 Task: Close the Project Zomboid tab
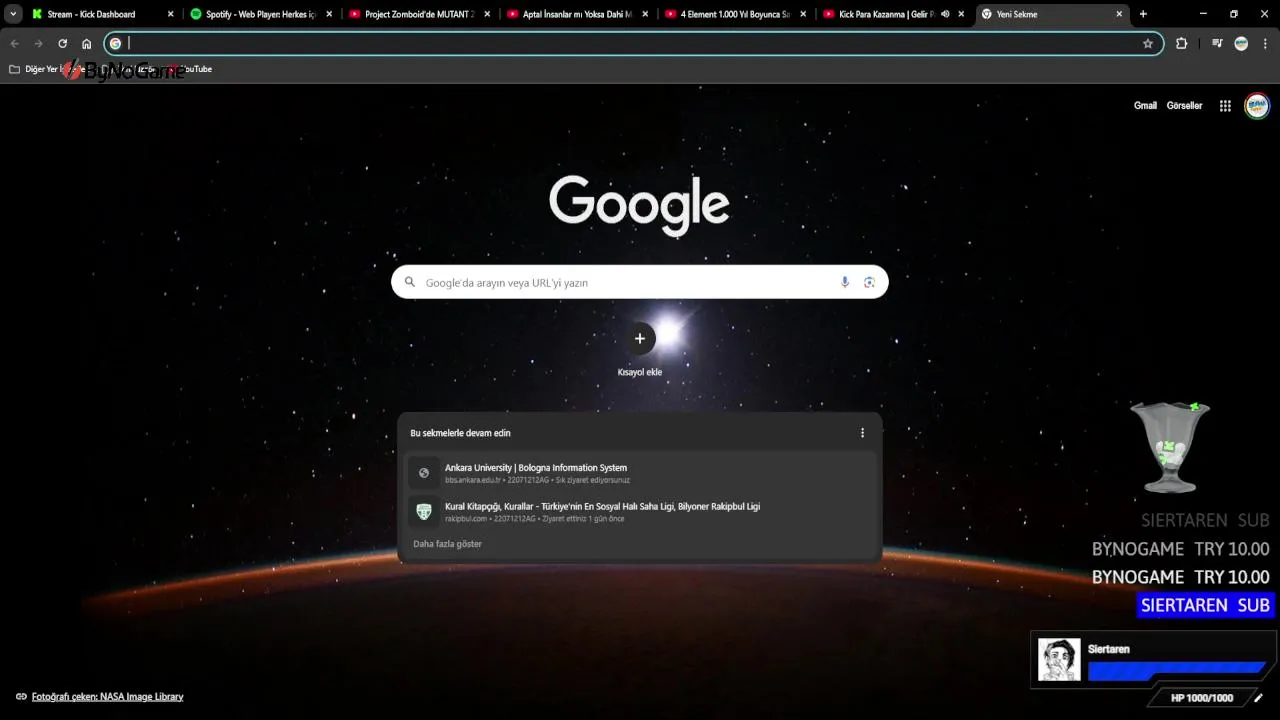tap(487, 14)
